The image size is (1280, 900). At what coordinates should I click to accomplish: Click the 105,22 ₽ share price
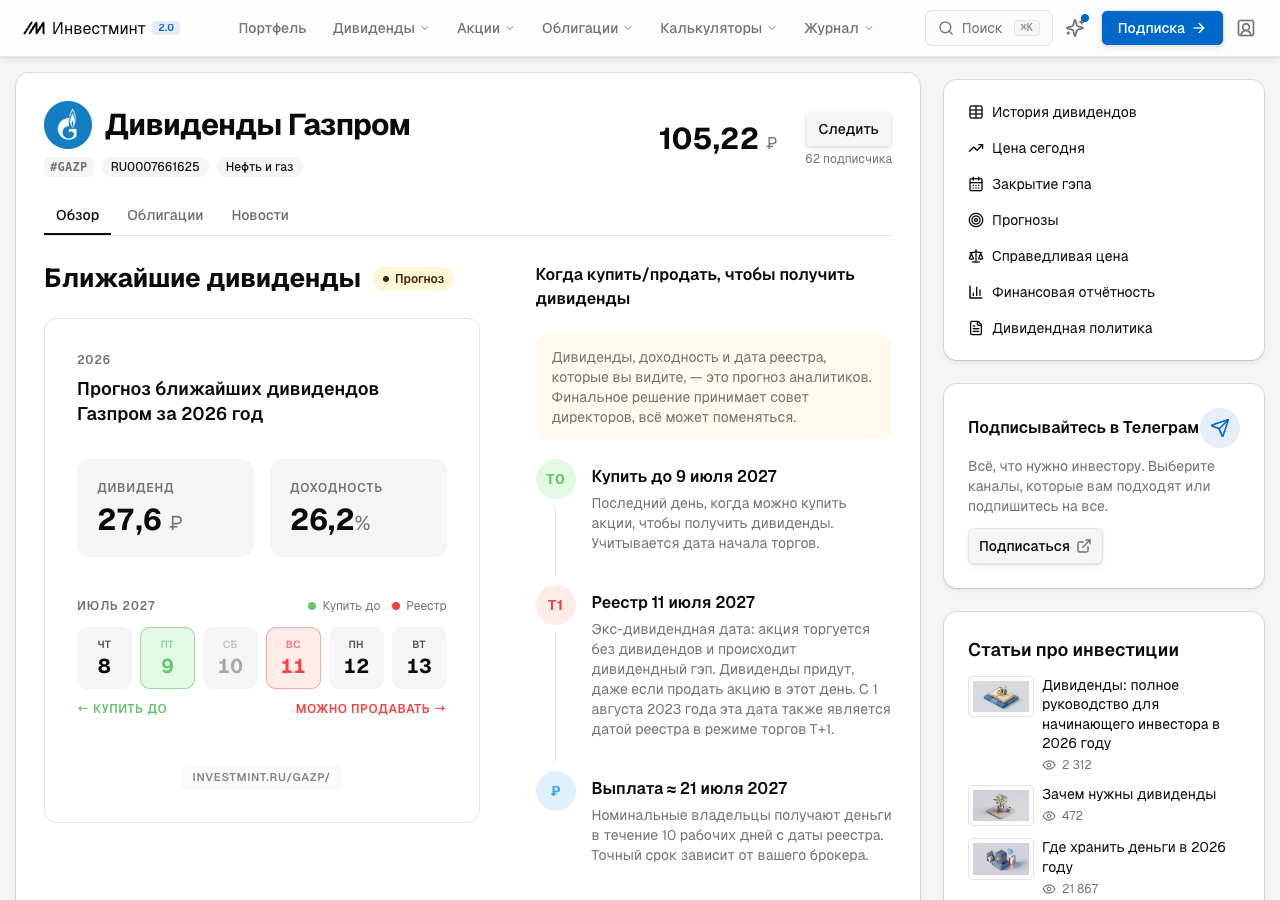click(x=718, y=139)
